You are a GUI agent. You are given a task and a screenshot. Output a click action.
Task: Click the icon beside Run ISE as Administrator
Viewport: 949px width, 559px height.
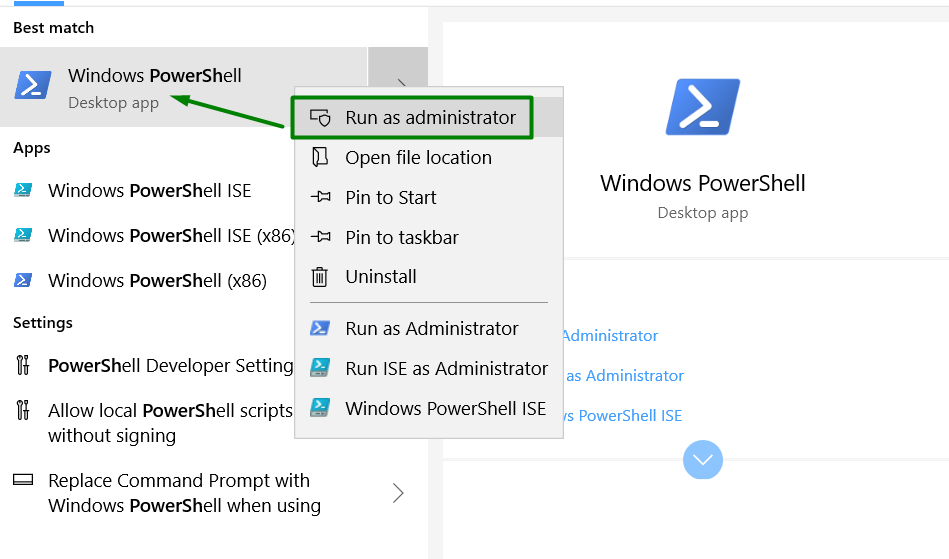320,368
